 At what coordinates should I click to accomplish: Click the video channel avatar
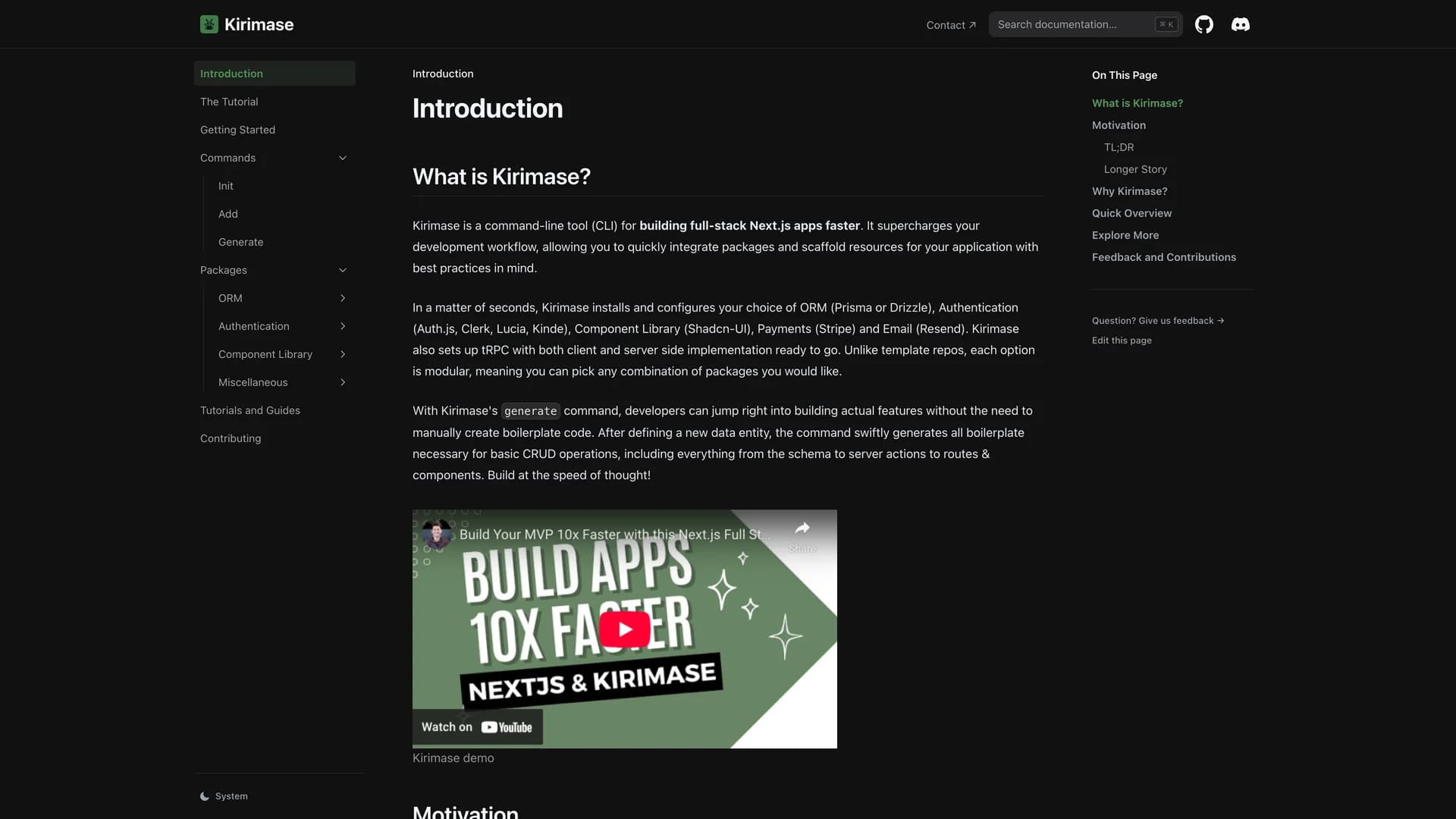pyautogui.click(x=437, y=535)
